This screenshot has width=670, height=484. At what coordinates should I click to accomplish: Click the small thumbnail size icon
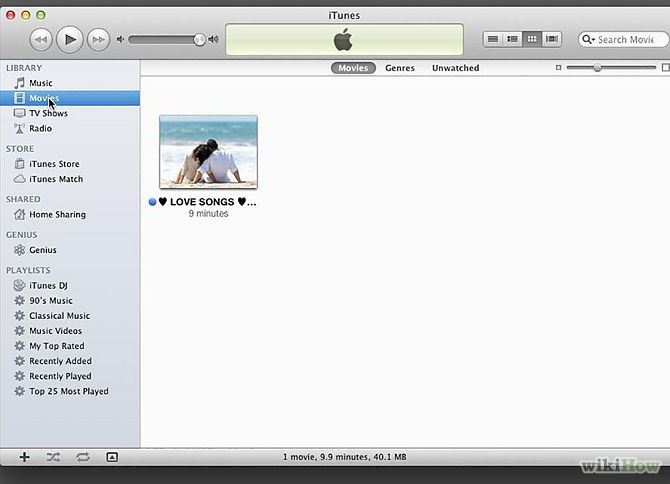click(x=558, y=67)
